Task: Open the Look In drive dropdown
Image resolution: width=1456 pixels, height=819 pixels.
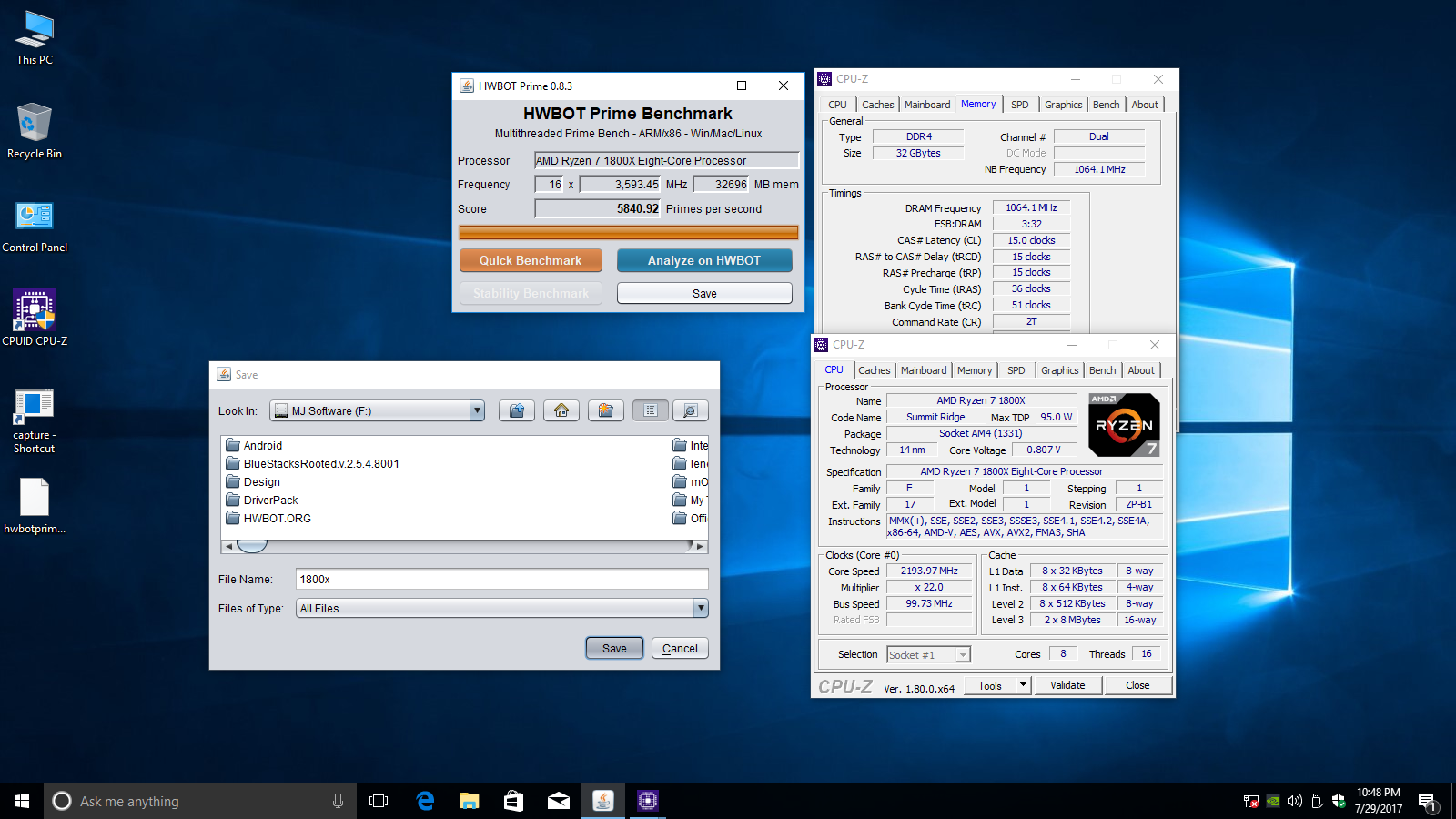Action: pos(477,410)
